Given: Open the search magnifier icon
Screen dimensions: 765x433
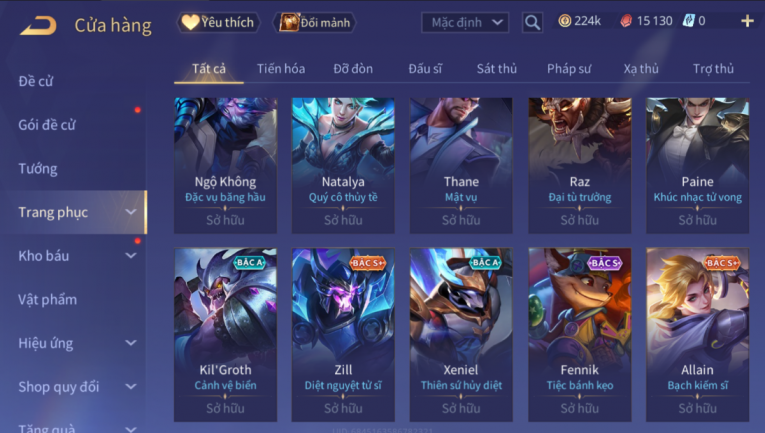Looking at the screenshot, I should tap(532, 22).
